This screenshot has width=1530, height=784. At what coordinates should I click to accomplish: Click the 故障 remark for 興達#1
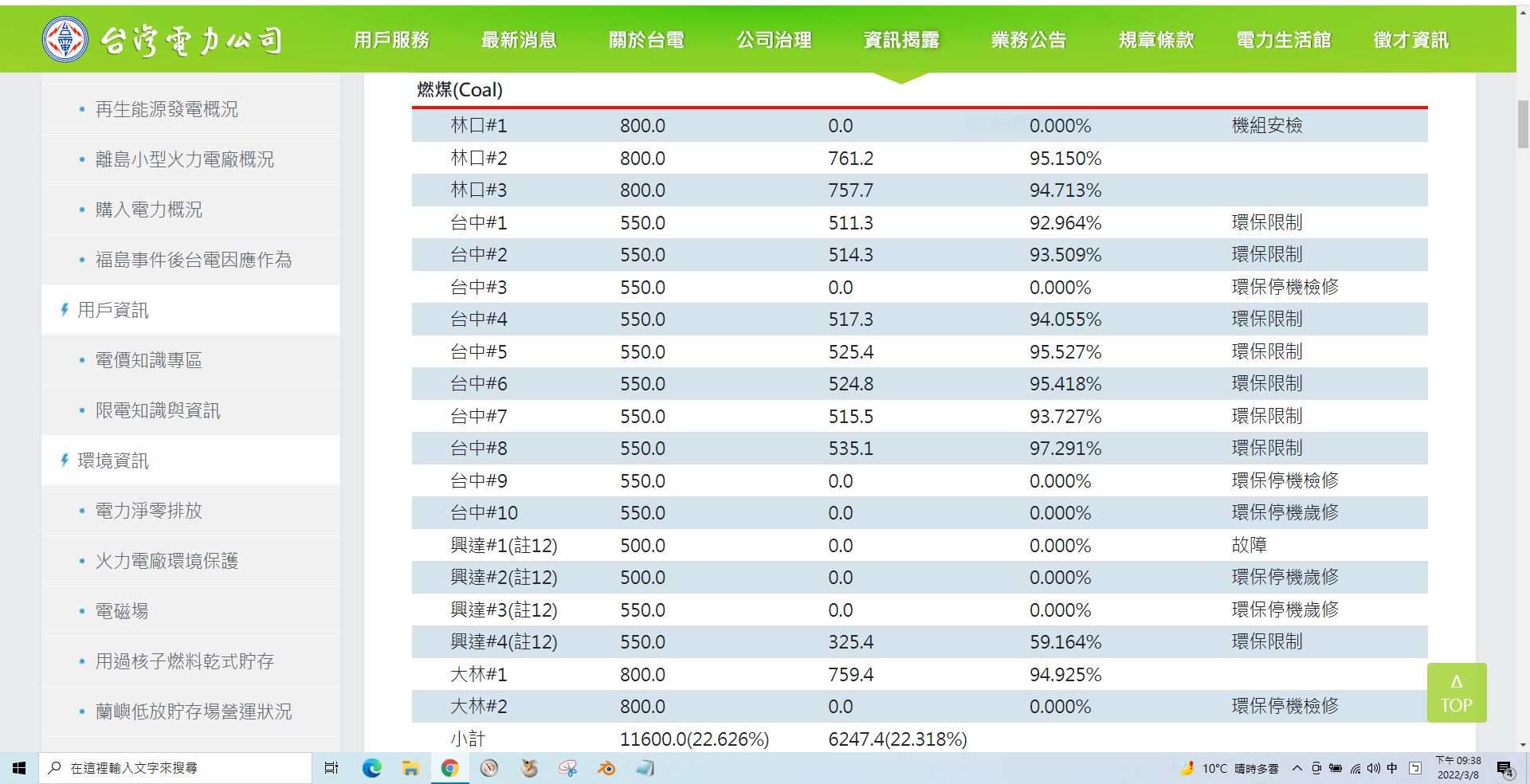click(1249, 545)
